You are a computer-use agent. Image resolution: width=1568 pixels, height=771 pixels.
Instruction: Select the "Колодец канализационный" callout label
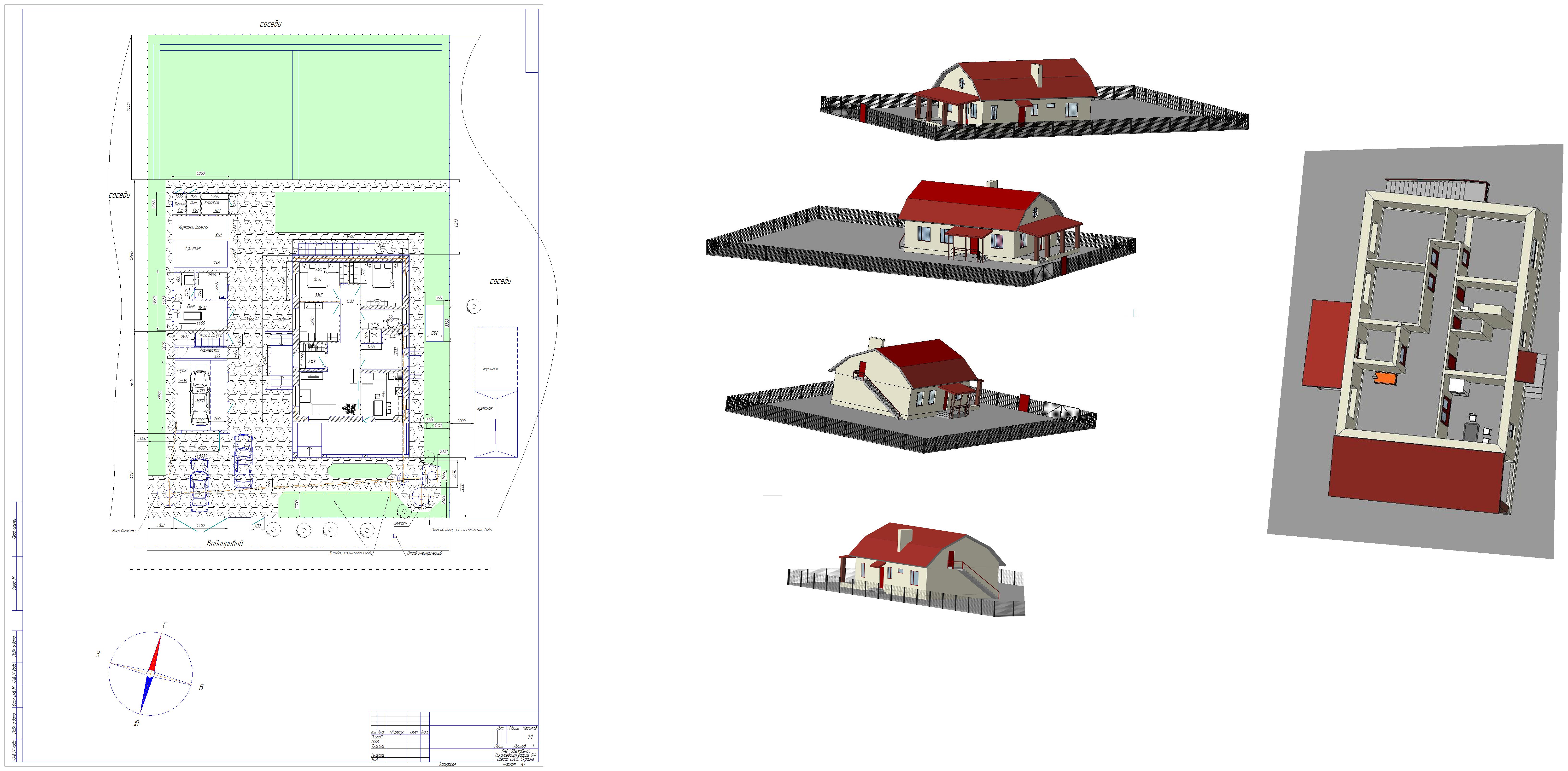350,553
